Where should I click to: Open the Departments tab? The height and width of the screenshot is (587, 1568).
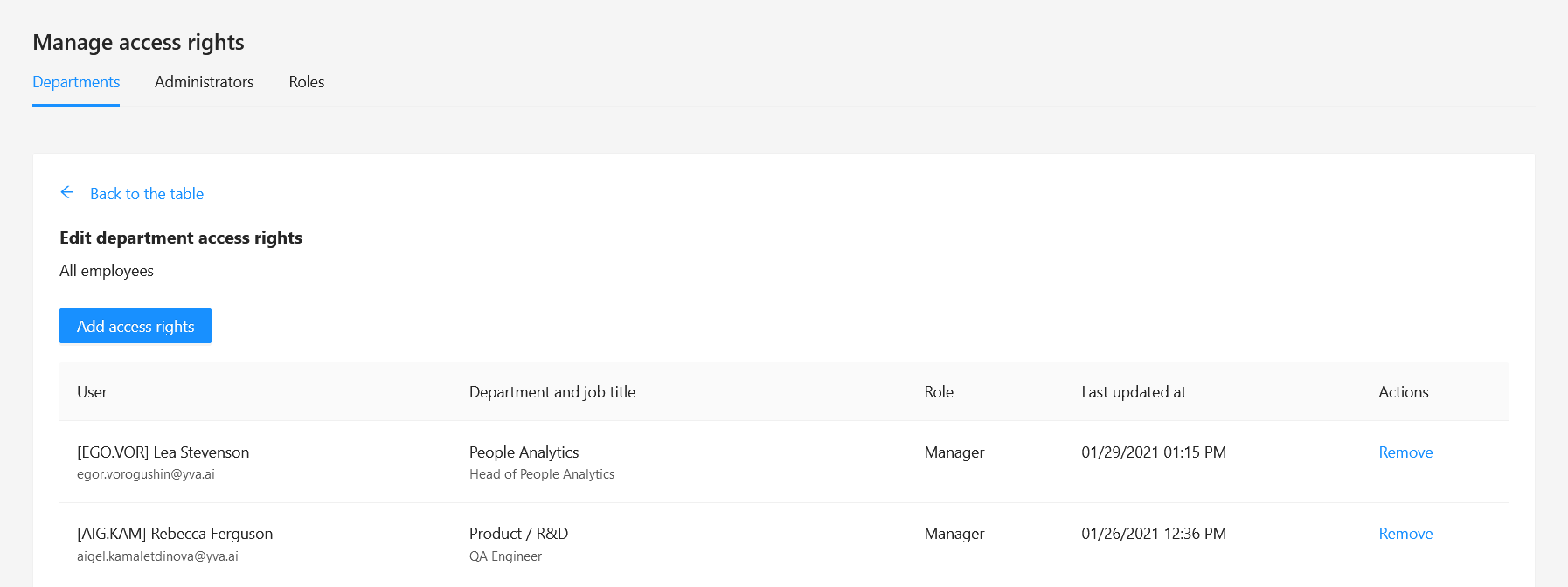point(76,82)
